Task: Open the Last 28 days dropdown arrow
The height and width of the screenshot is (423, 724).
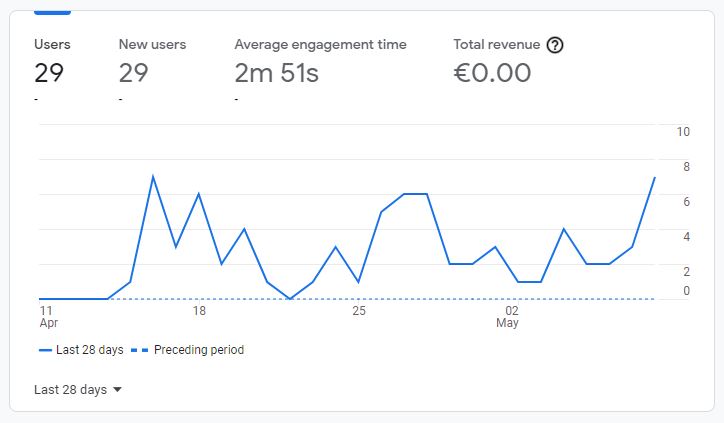Action: (117, 390)
